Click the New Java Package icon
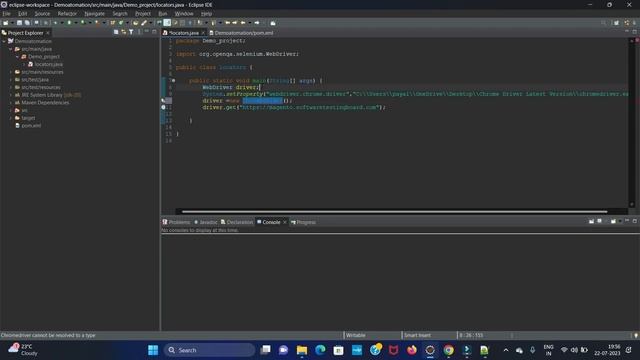Screen dimensions: 640x360 113,23
